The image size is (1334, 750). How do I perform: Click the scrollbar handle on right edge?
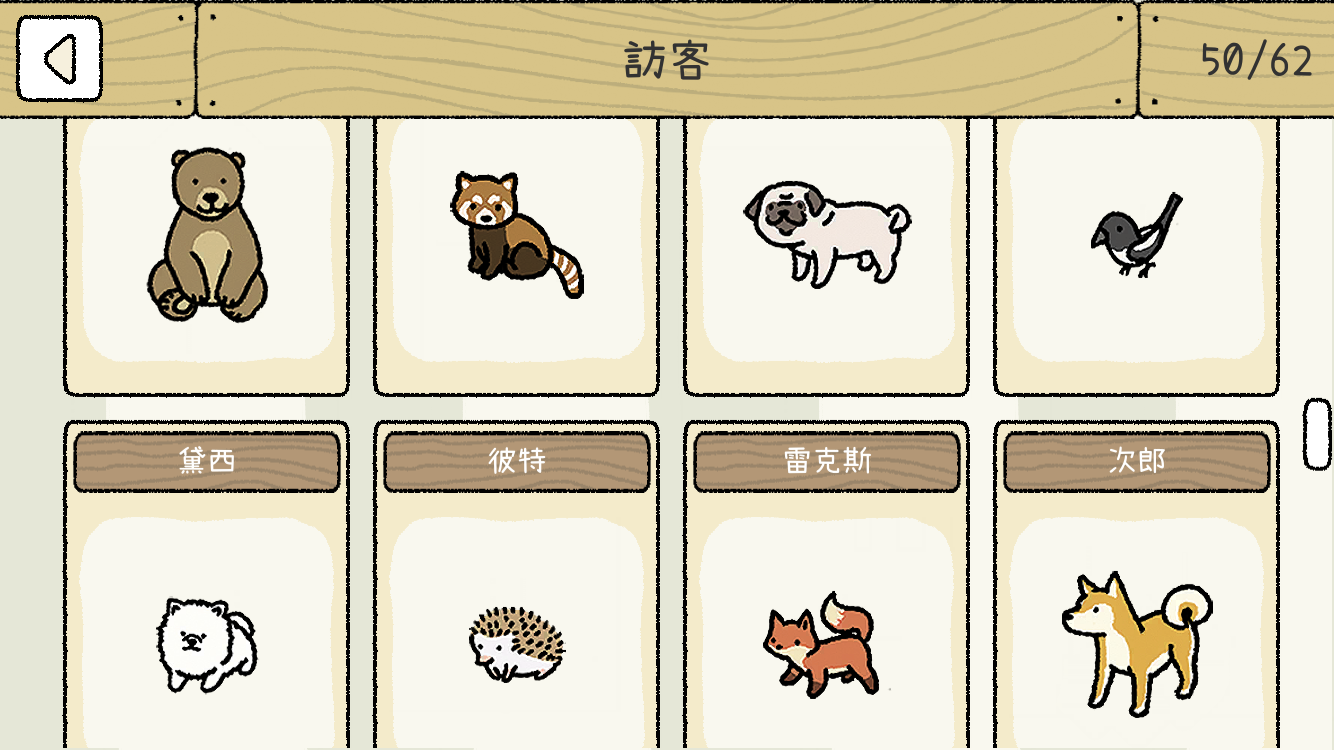[x=1317, y=434]
